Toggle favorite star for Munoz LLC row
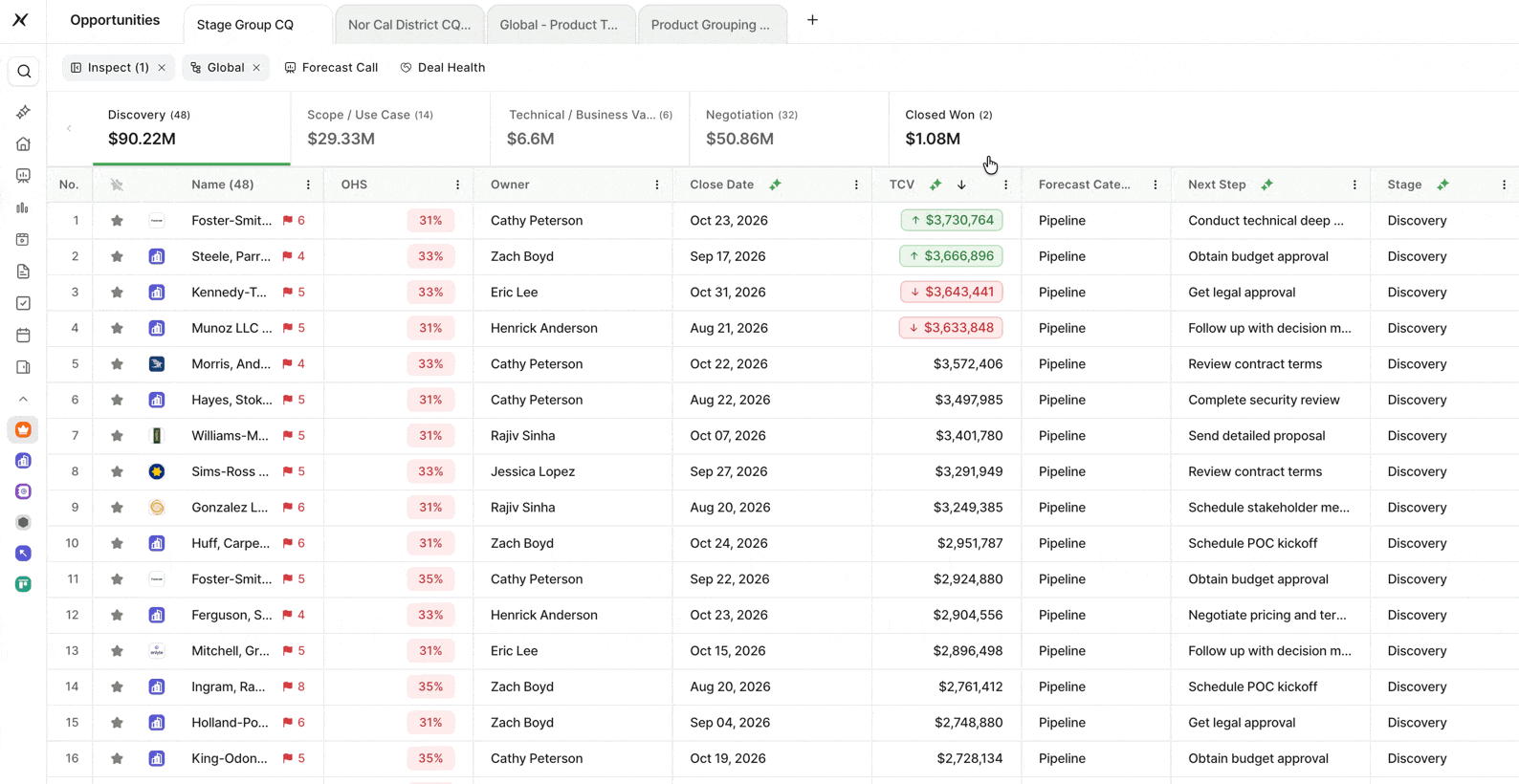The width and height of the screenshot is (1519, 784). pos(117,328)
